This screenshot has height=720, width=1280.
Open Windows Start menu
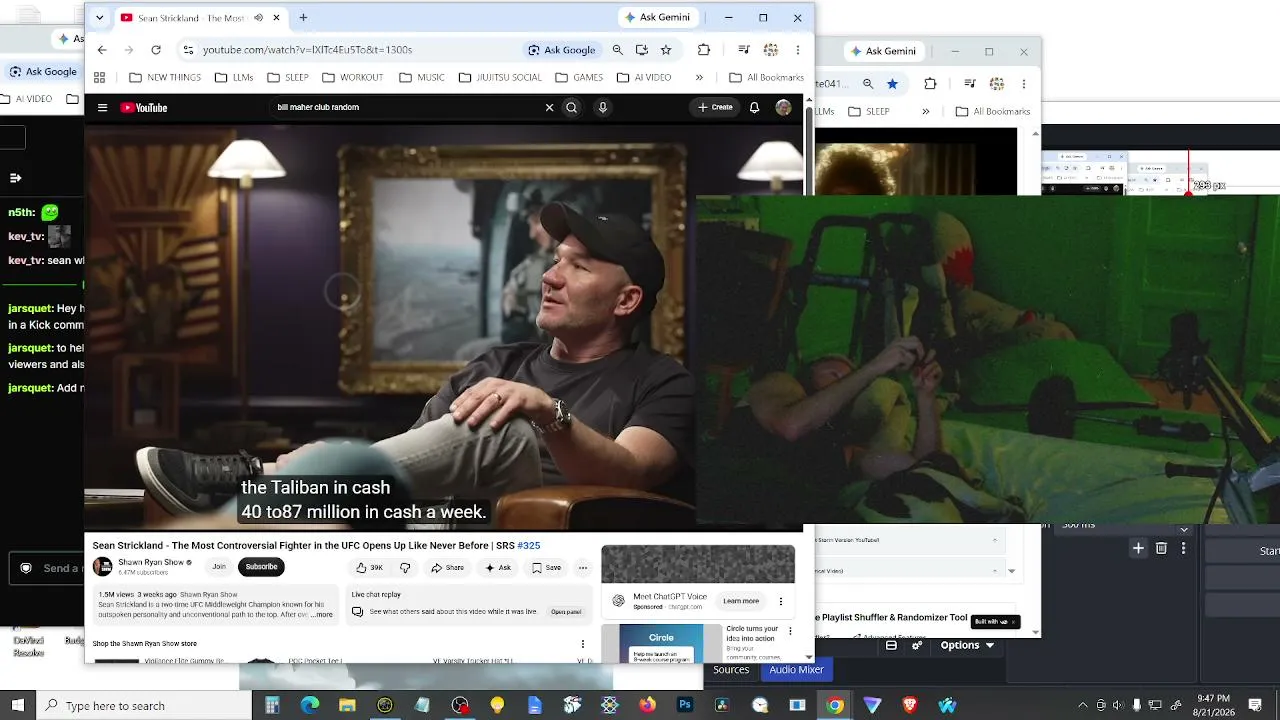point(17,705)
